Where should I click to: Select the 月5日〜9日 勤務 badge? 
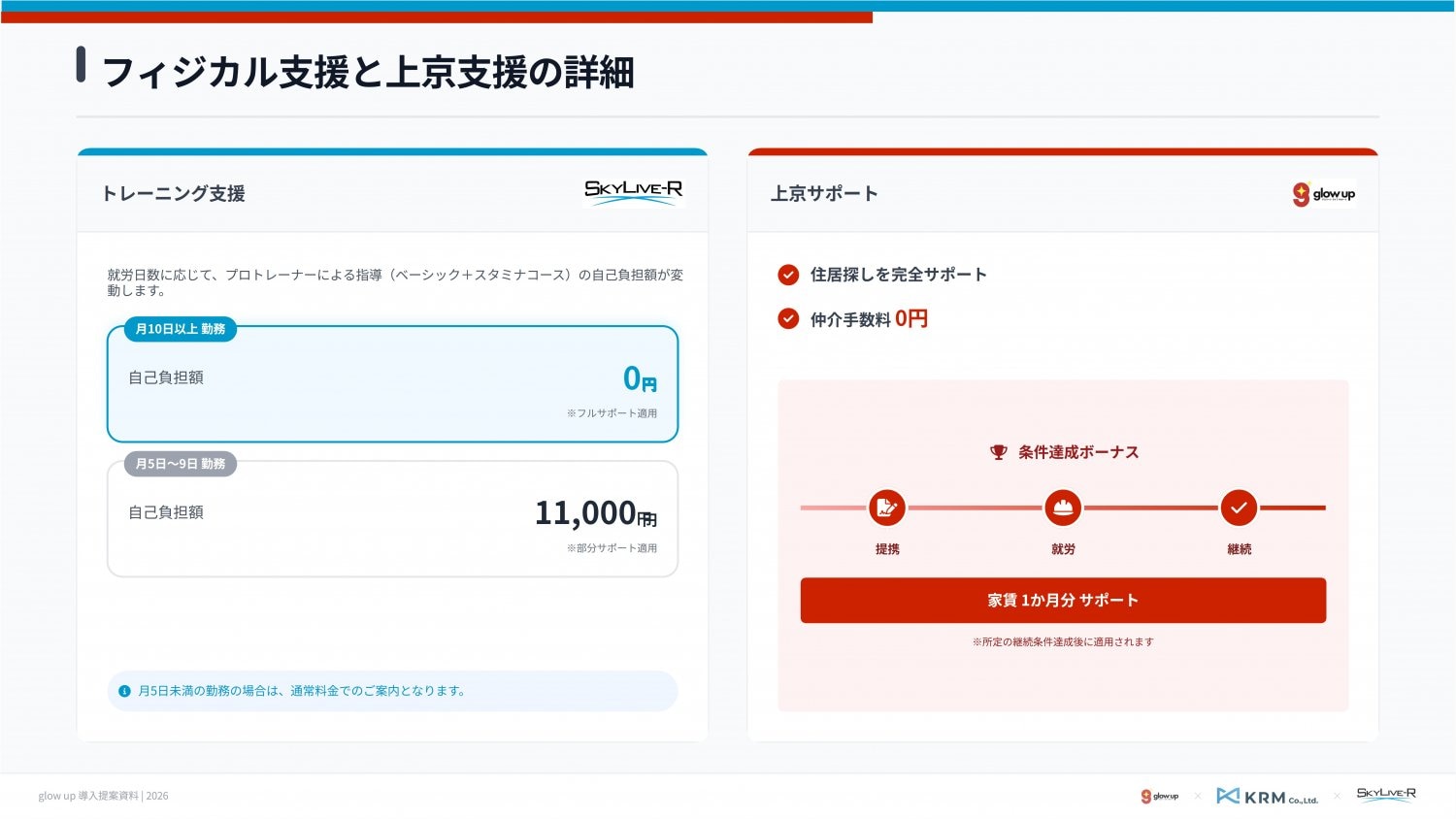click(181, 464)
